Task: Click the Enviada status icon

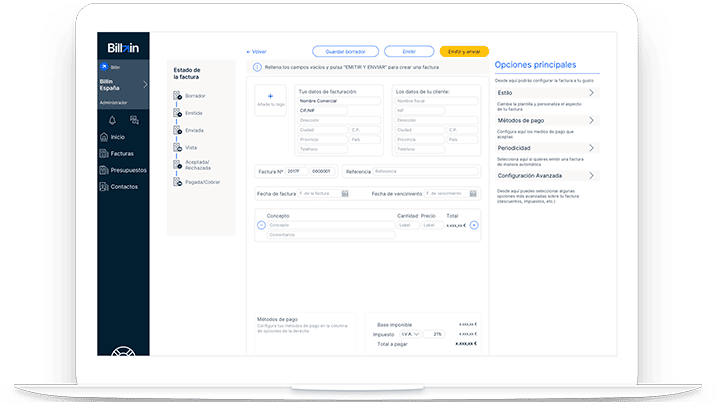Action: click(x=177, y=130)
